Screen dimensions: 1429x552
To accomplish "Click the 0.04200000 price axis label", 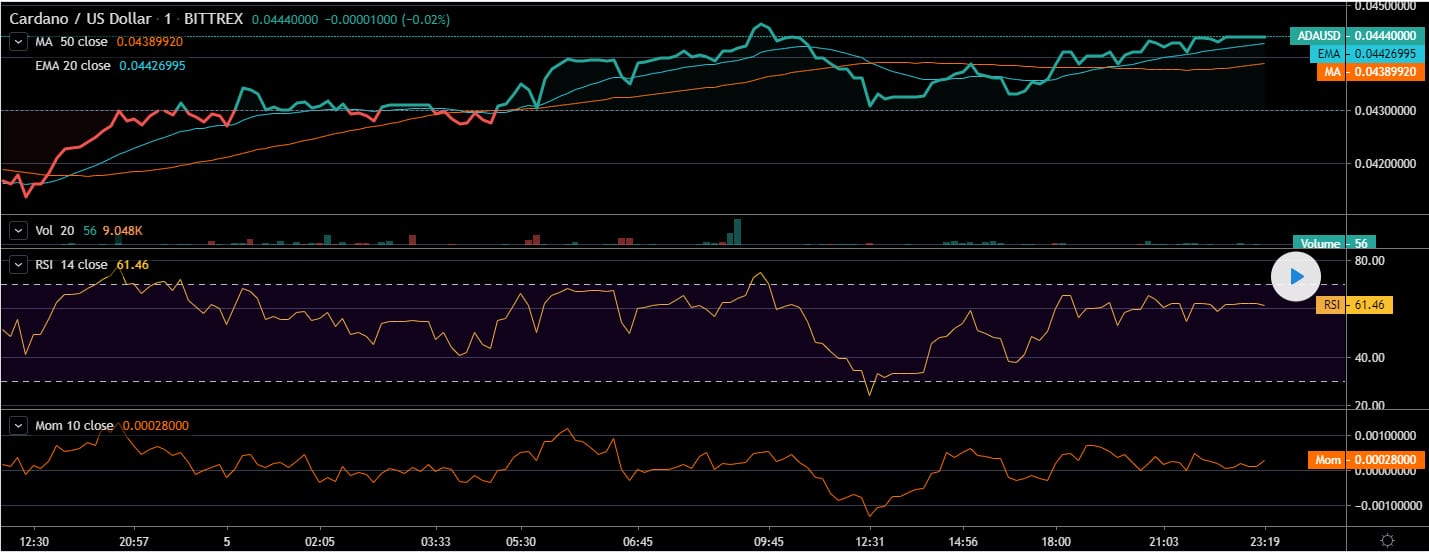I will (x=1384, y=163).
